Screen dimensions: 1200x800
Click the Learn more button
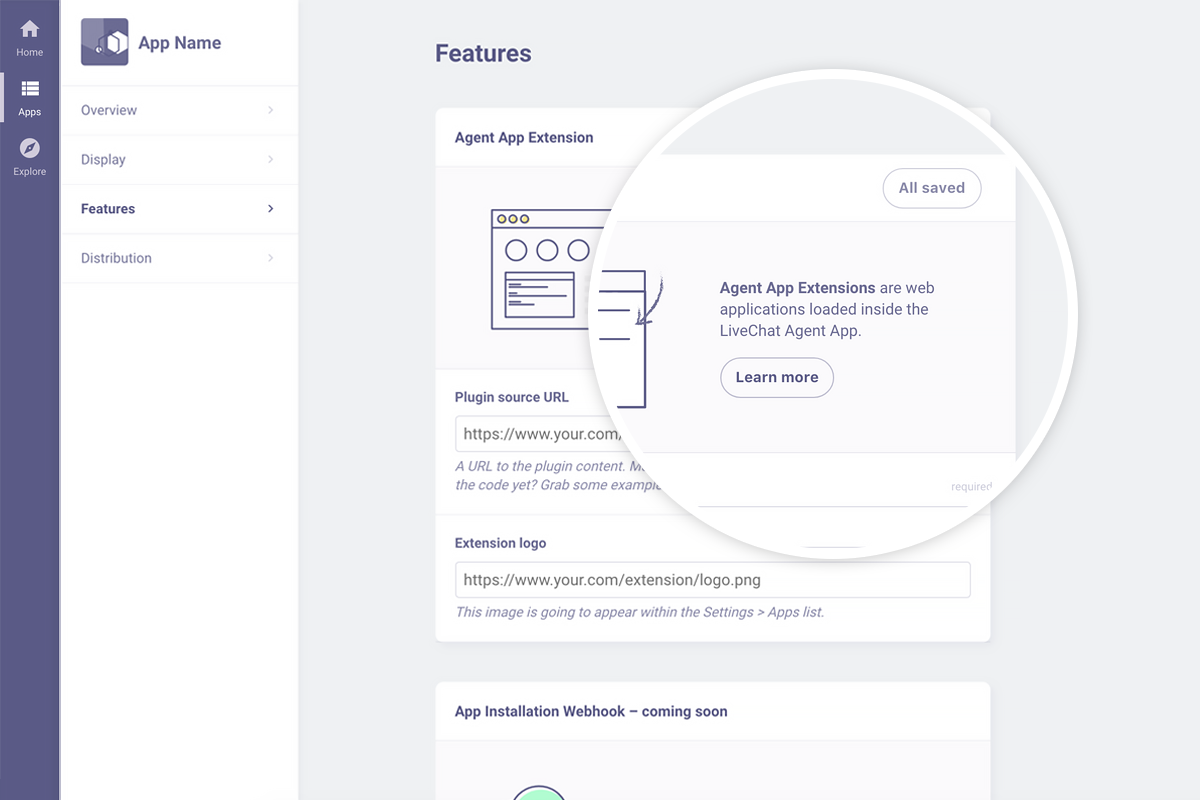(777, 377)
